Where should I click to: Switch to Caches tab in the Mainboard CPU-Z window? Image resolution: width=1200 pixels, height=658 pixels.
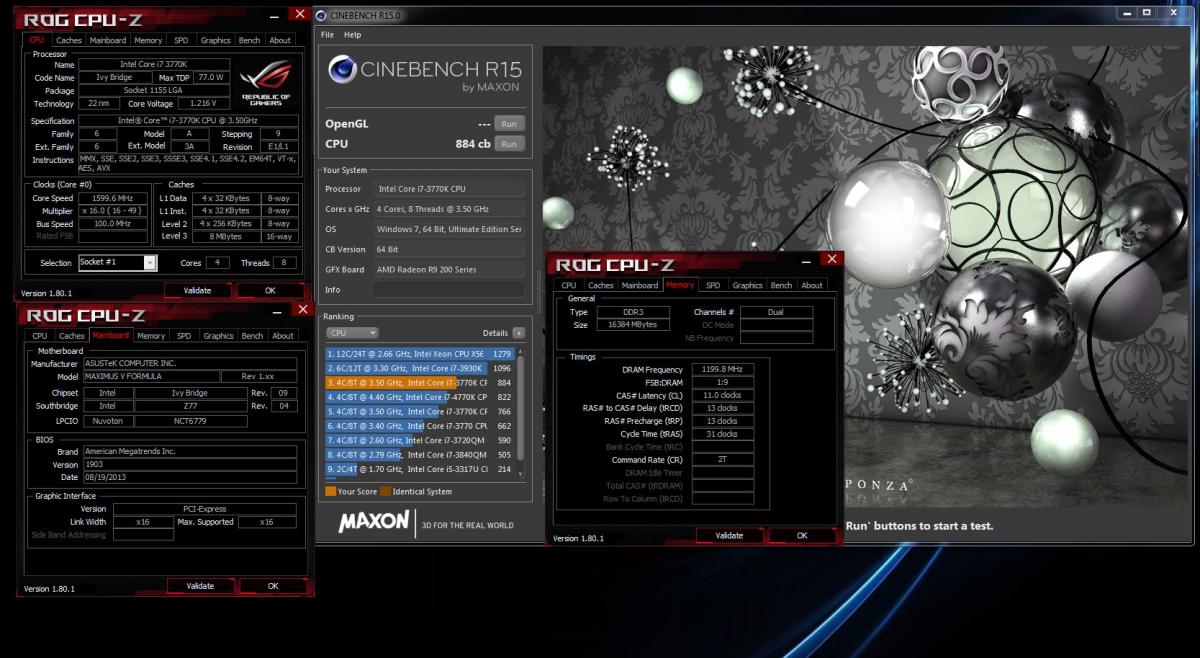(x=72, y=336)
